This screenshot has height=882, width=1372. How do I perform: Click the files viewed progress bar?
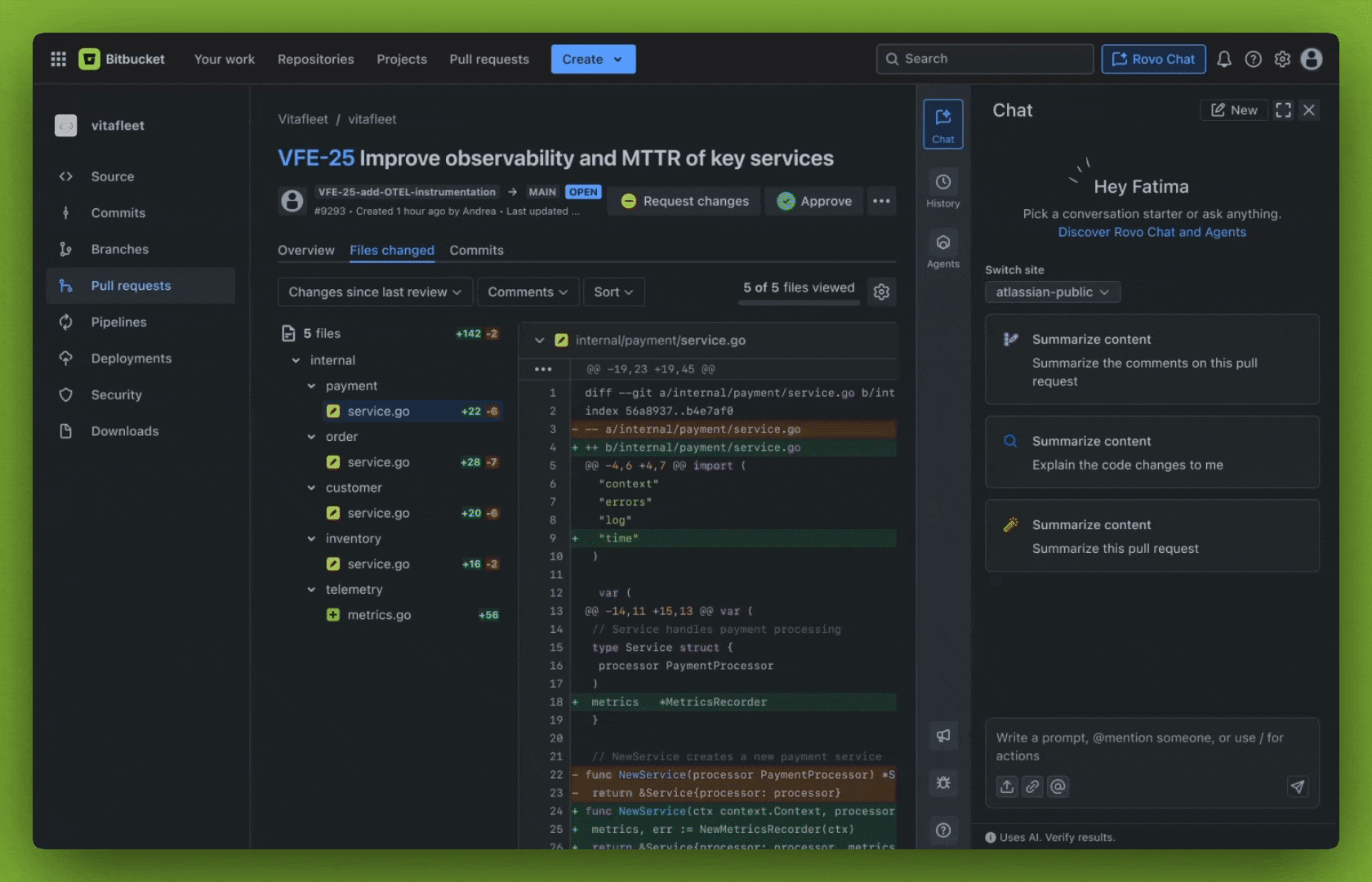click(x=799, y=303)
